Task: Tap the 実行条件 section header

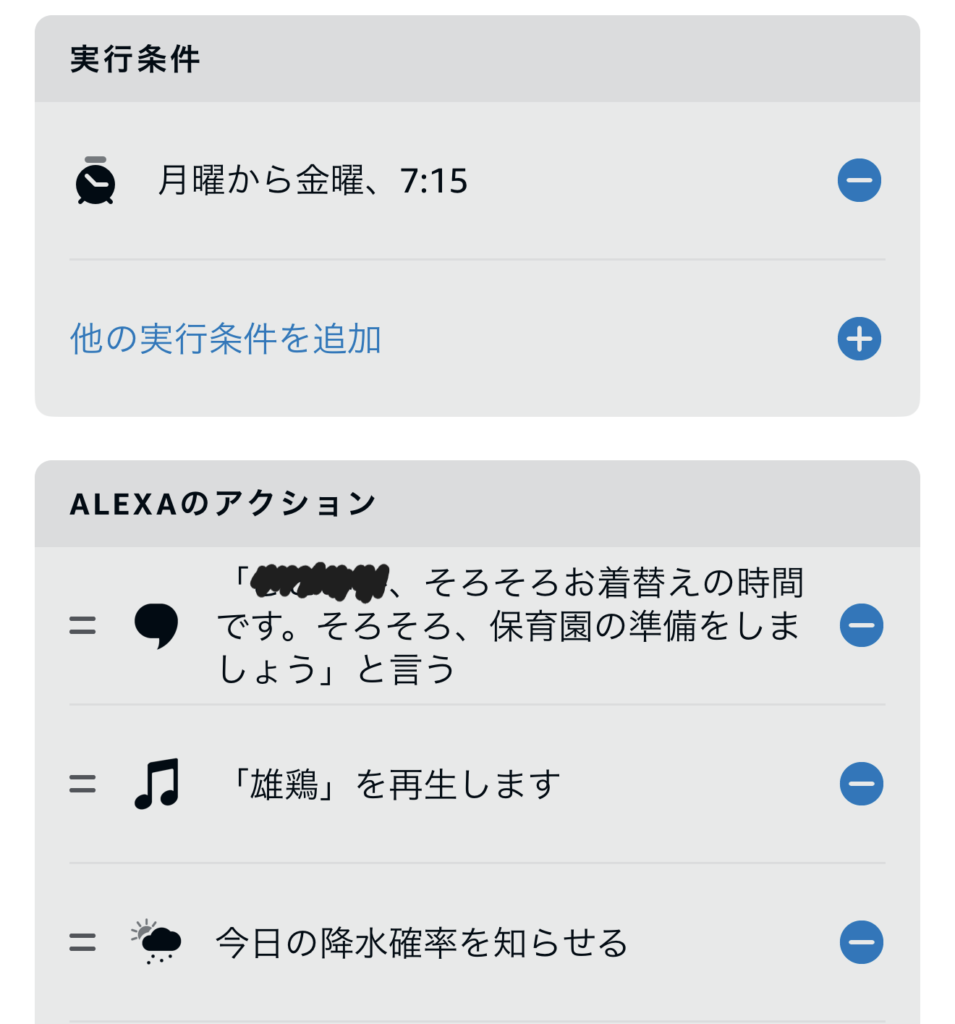Action: point(136,60)
